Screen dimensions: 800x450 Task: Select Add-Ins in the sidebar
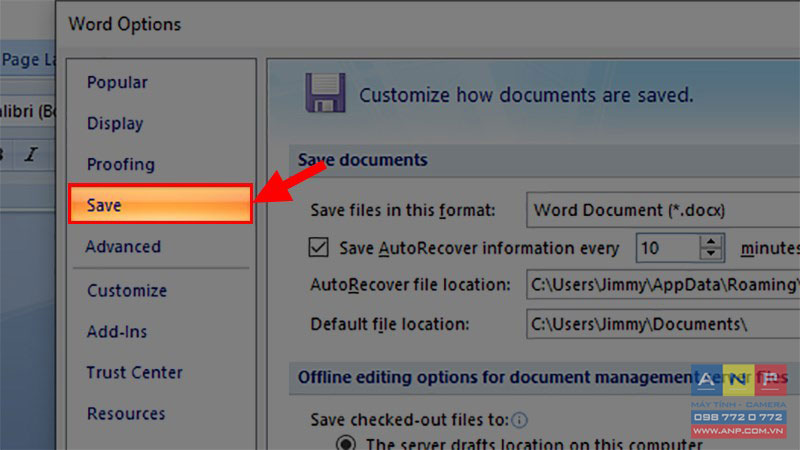pyautogui.click(x=117, y=332)
